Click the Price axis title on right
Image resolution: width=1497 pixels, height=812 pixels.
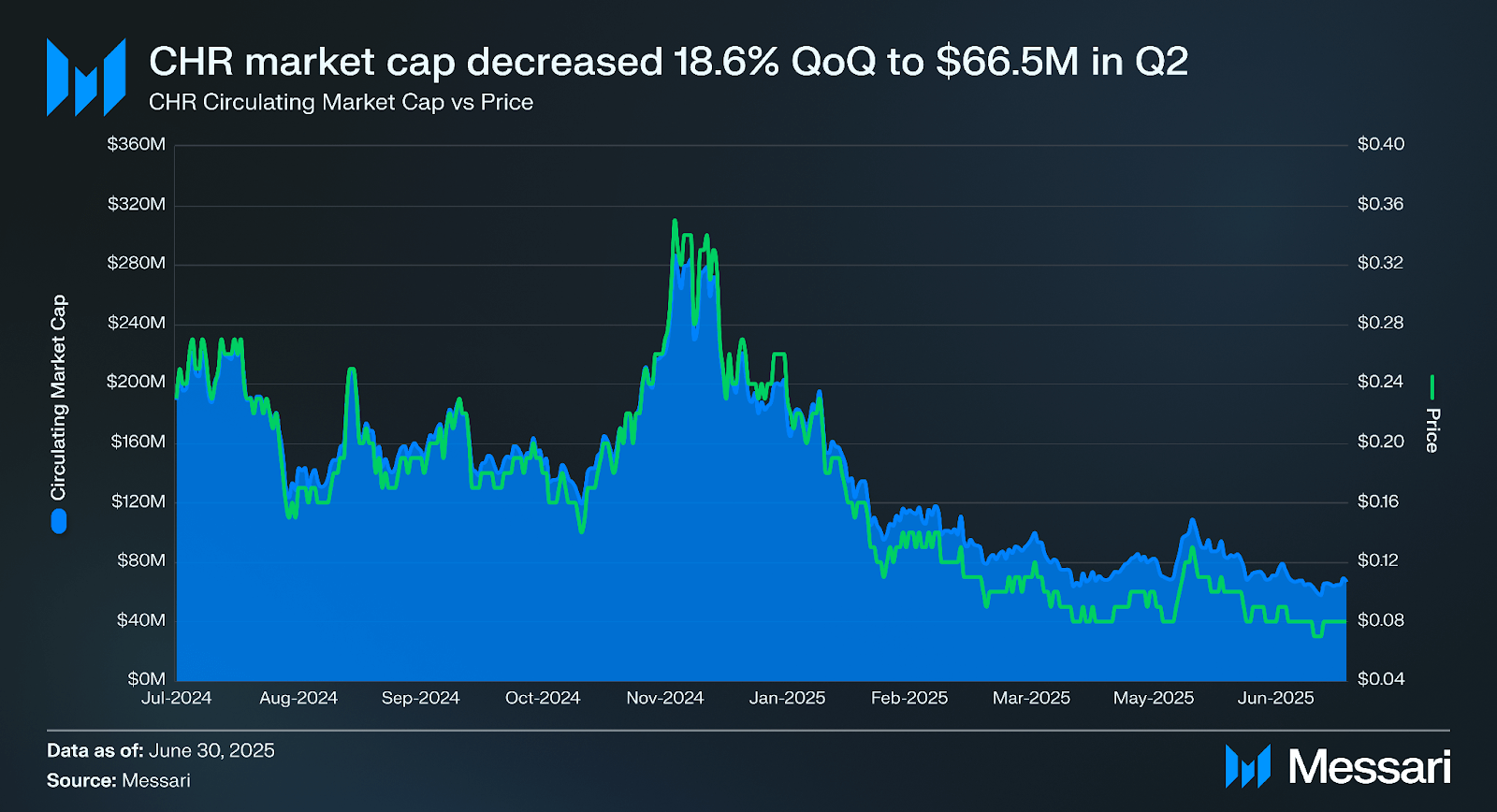(1432, 430)
